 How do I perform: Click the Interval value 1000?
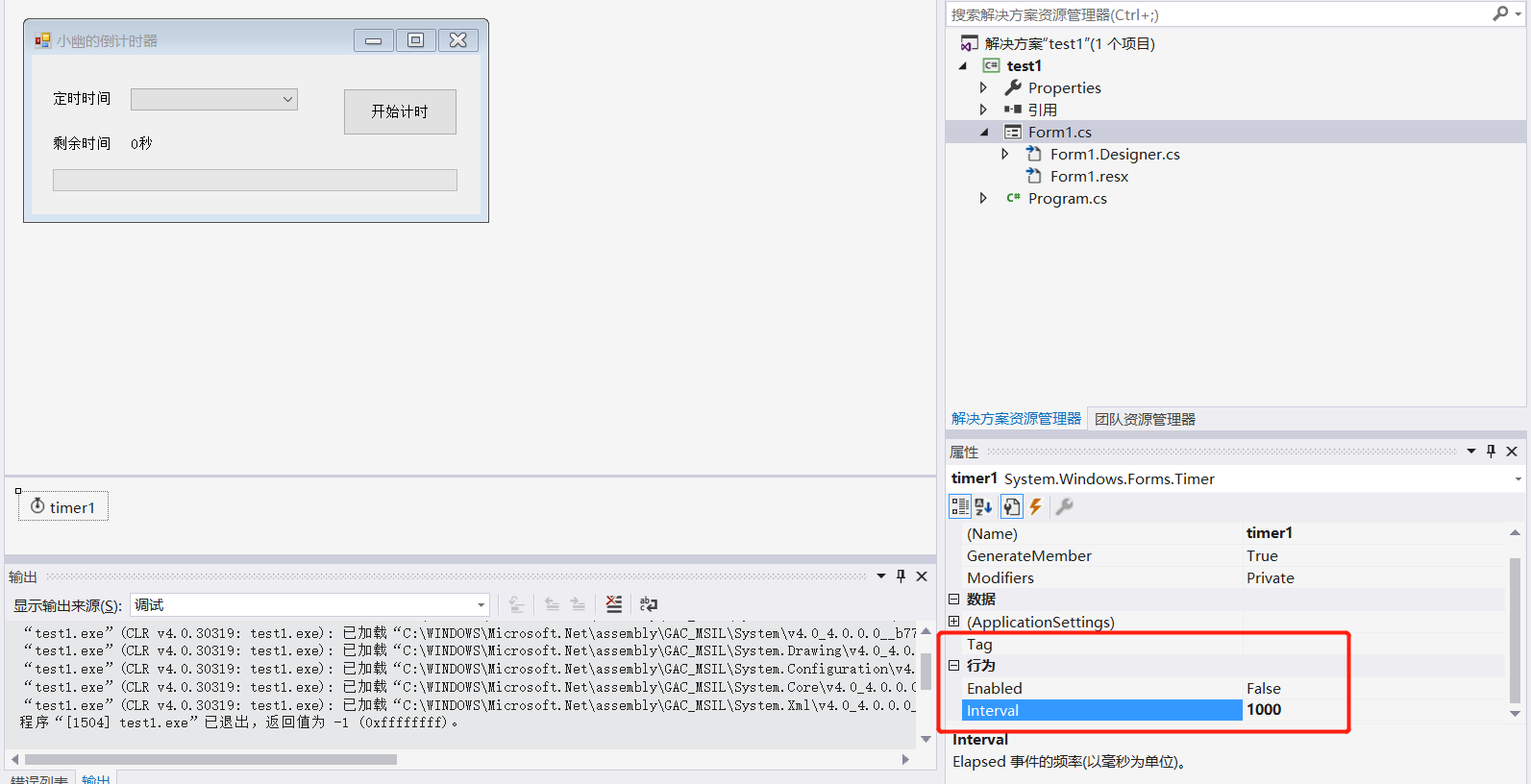[x=1264, y=710]
